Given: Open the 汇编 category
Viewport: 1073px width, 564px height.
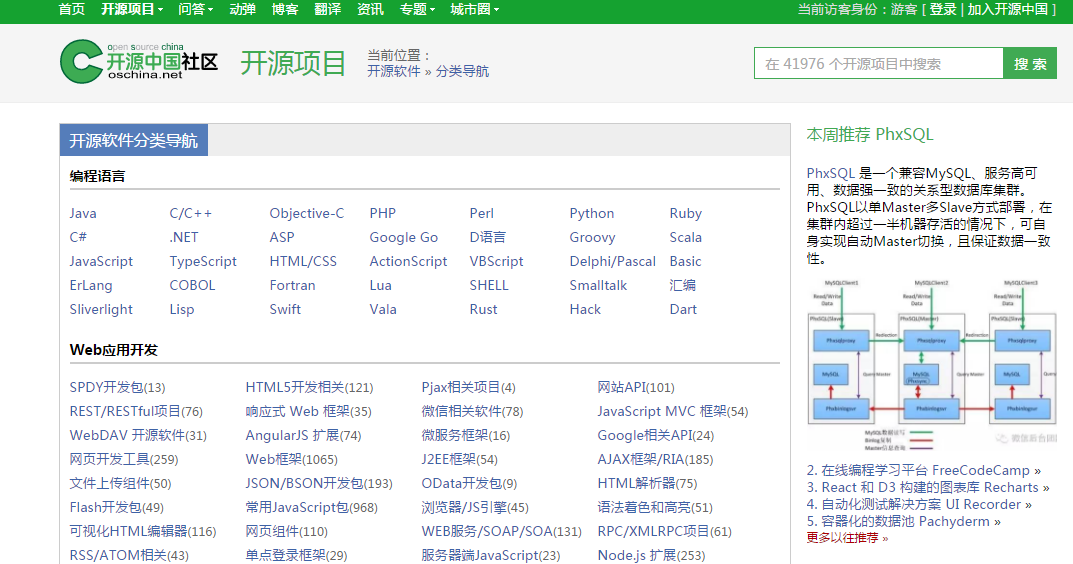Looking at the screenshot, I should click(x=683, y=285).
